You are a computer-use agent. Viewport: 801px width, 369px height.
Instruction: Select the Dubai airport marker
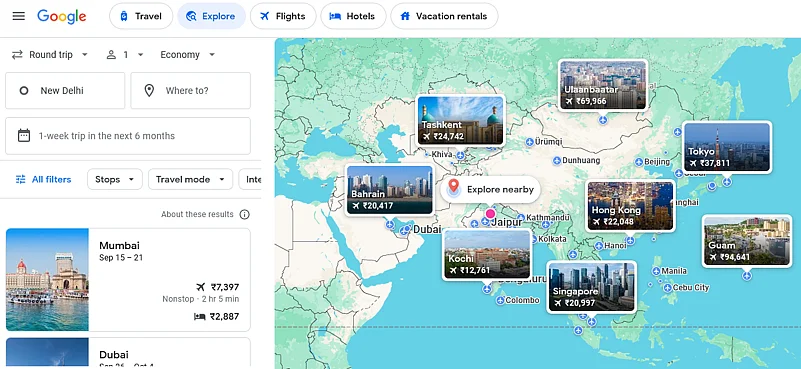click(405, 230)
